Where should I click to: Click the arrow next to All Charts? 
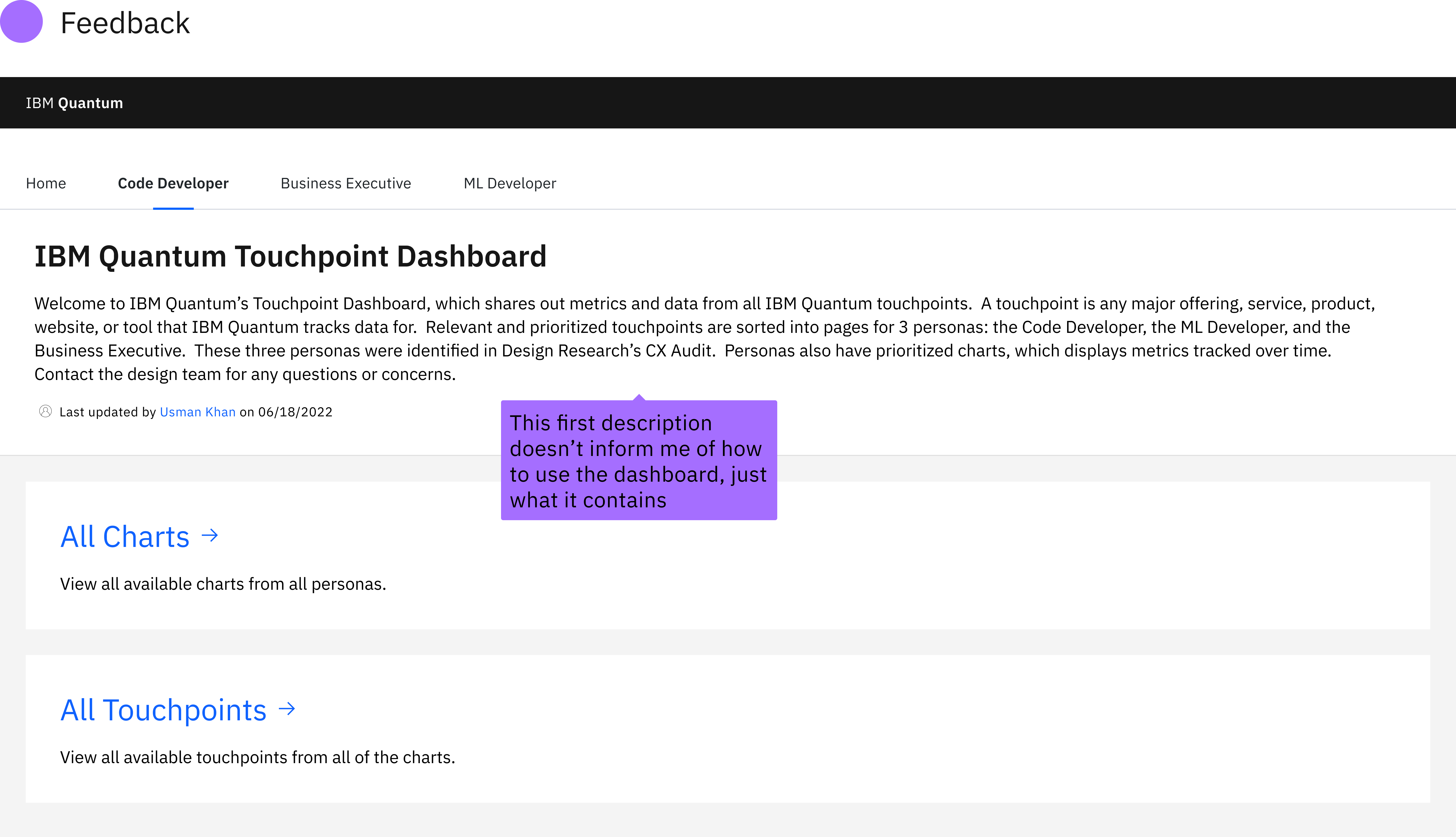point(210,536)
